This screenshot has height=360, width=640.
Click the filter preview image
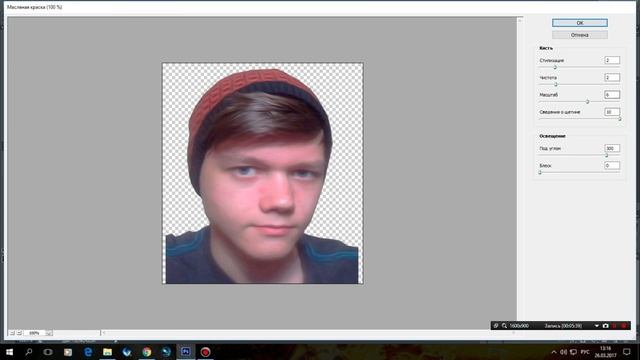point(262,173)
